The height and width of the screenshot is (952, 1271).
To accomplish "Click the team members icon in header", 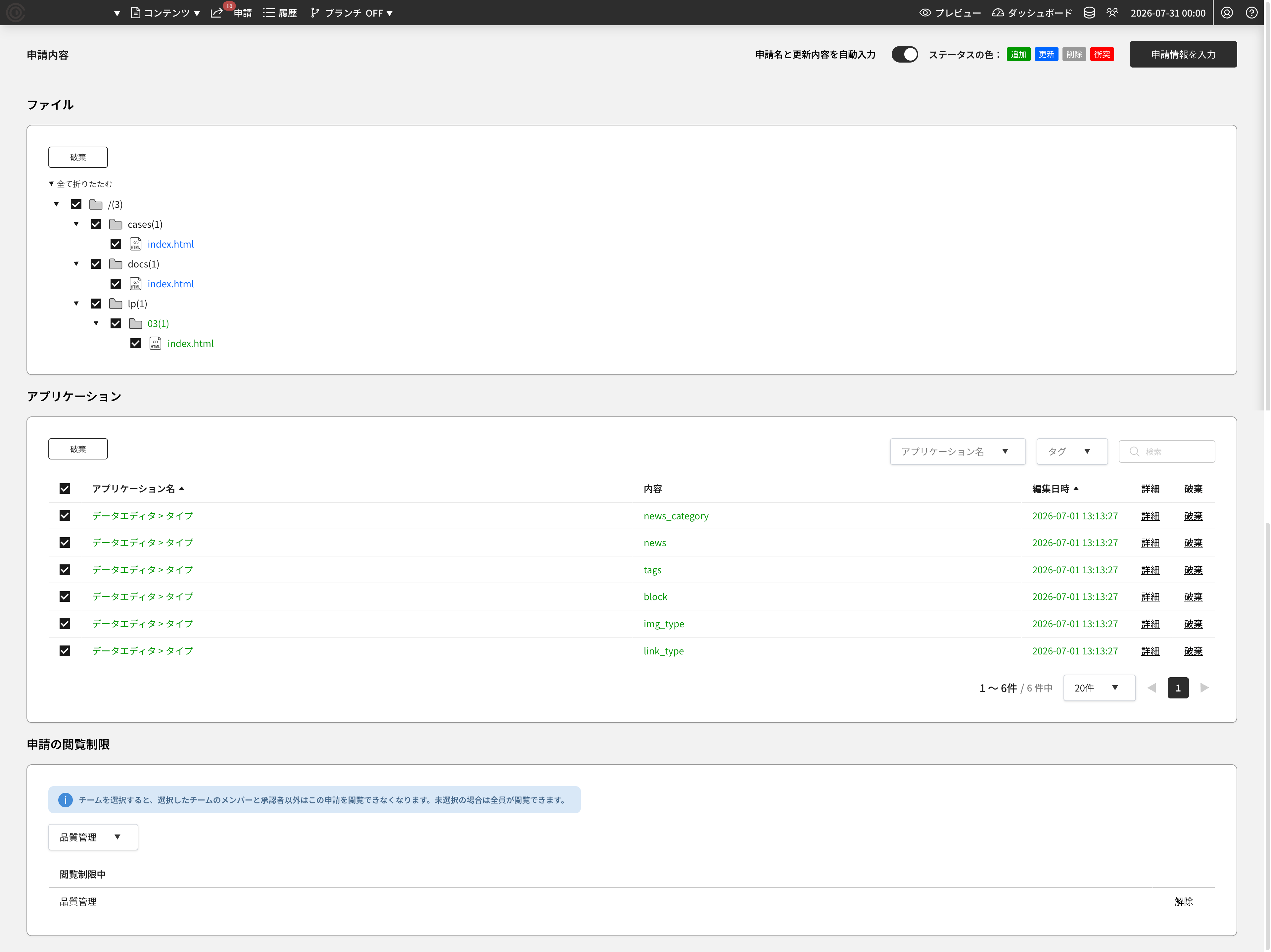I will 1112,13.
